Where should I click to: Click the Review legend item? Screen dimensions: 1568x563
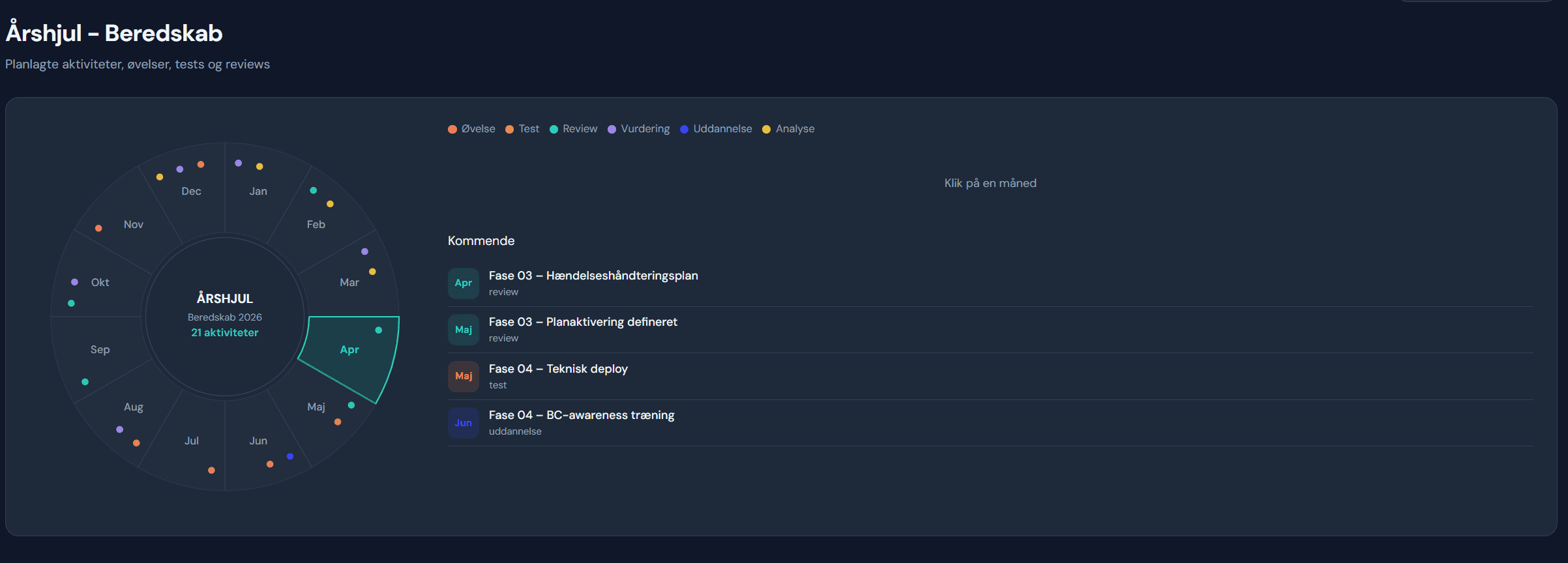pyautogui.click(x=573, y=129)
